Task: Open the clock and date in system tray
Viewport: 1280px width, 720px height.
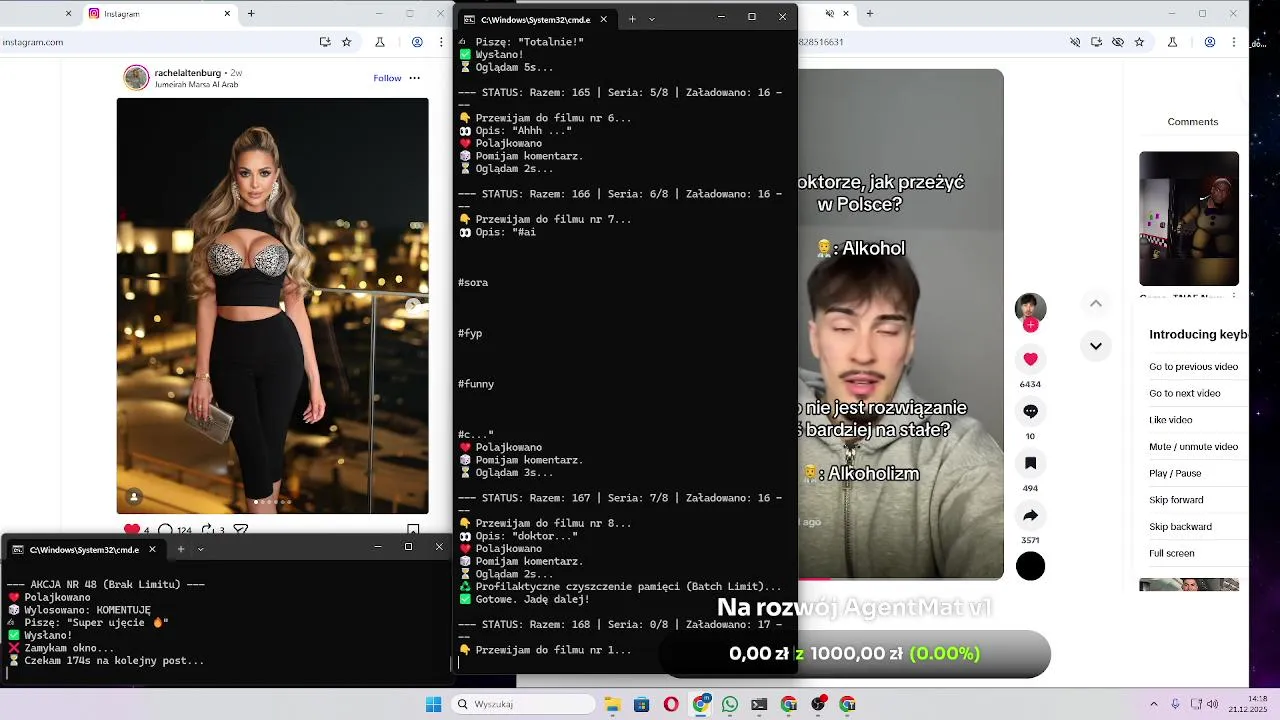Action: point(1250,704)
